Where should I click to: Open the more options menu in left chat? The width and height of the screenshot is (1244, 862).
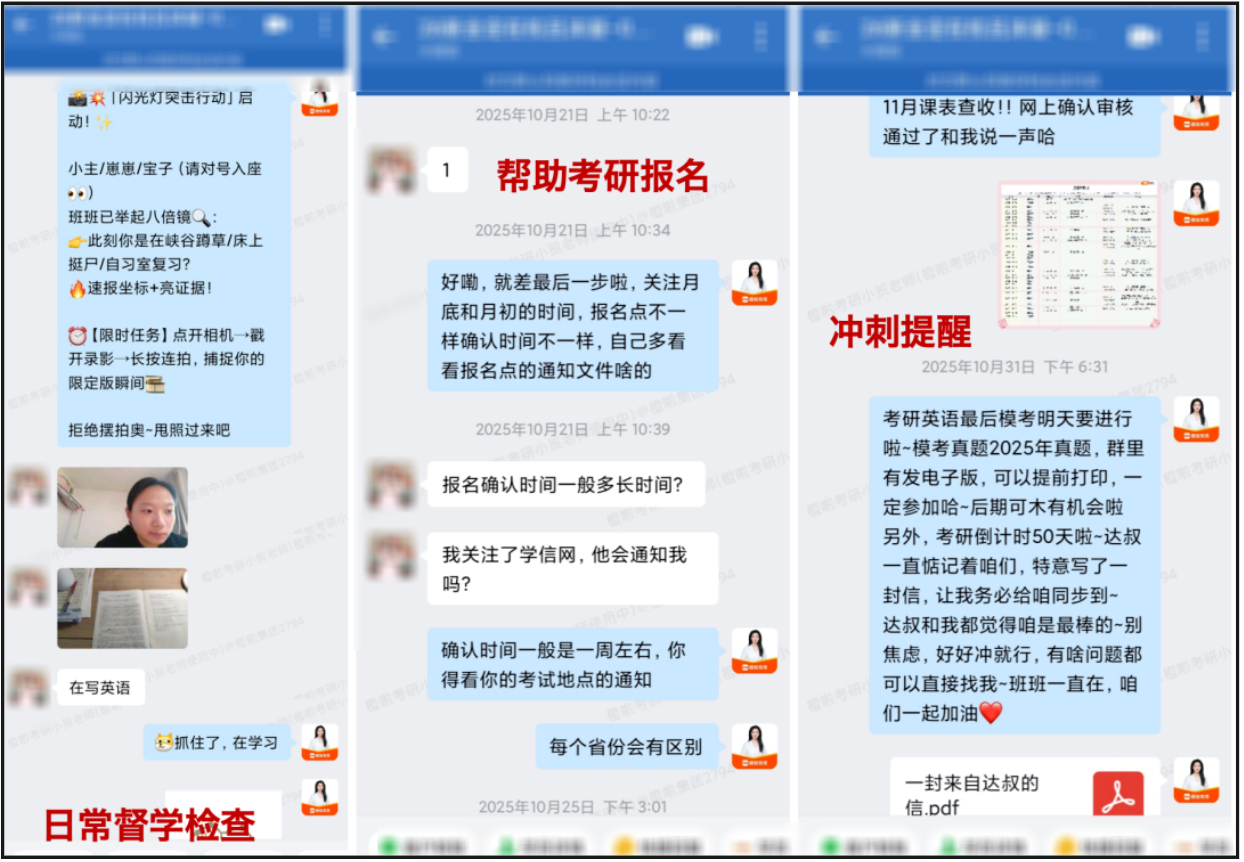(325, 25)
